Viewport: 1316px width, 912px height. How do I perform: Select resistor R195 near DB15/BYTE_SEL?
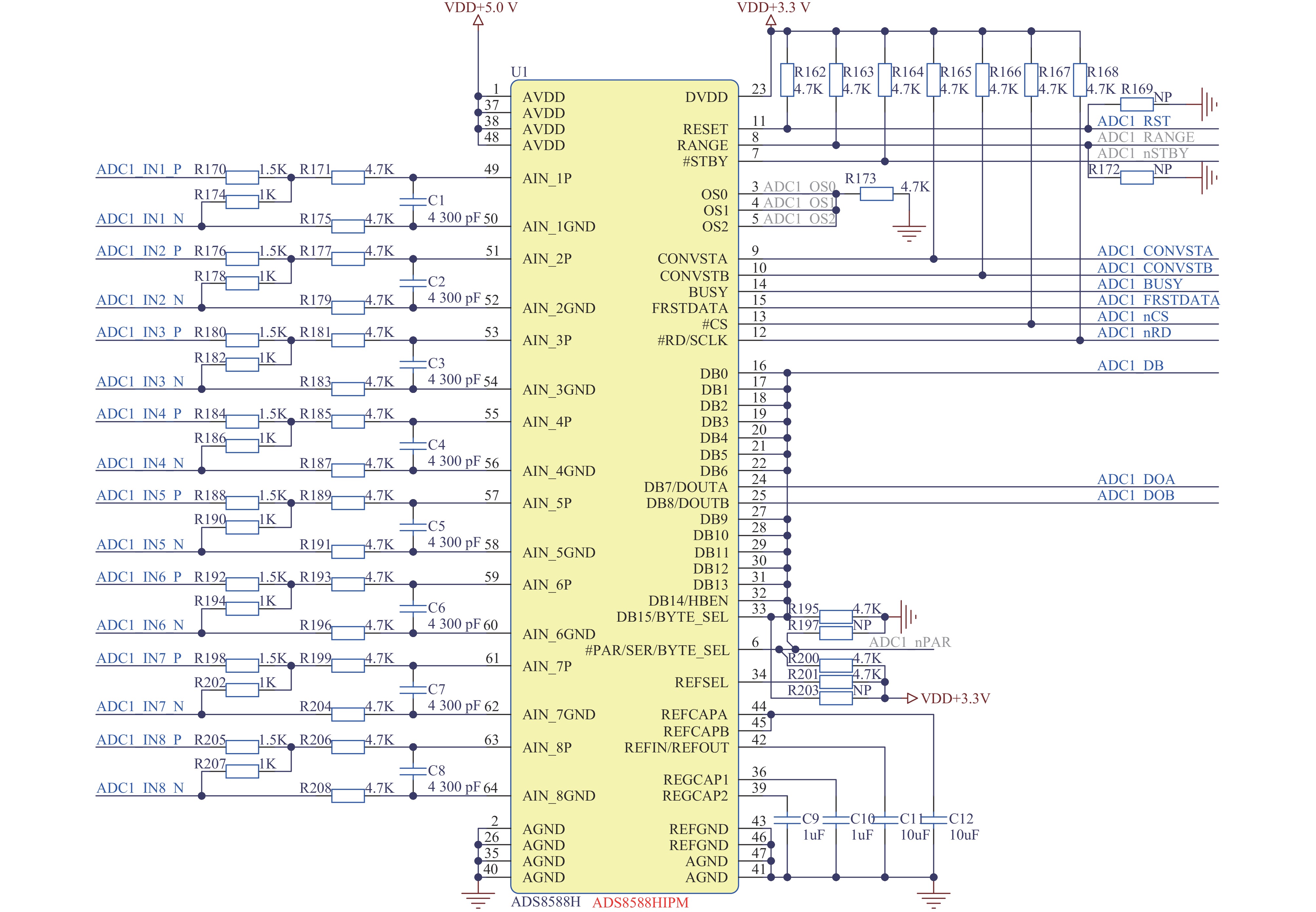[835, 616]
